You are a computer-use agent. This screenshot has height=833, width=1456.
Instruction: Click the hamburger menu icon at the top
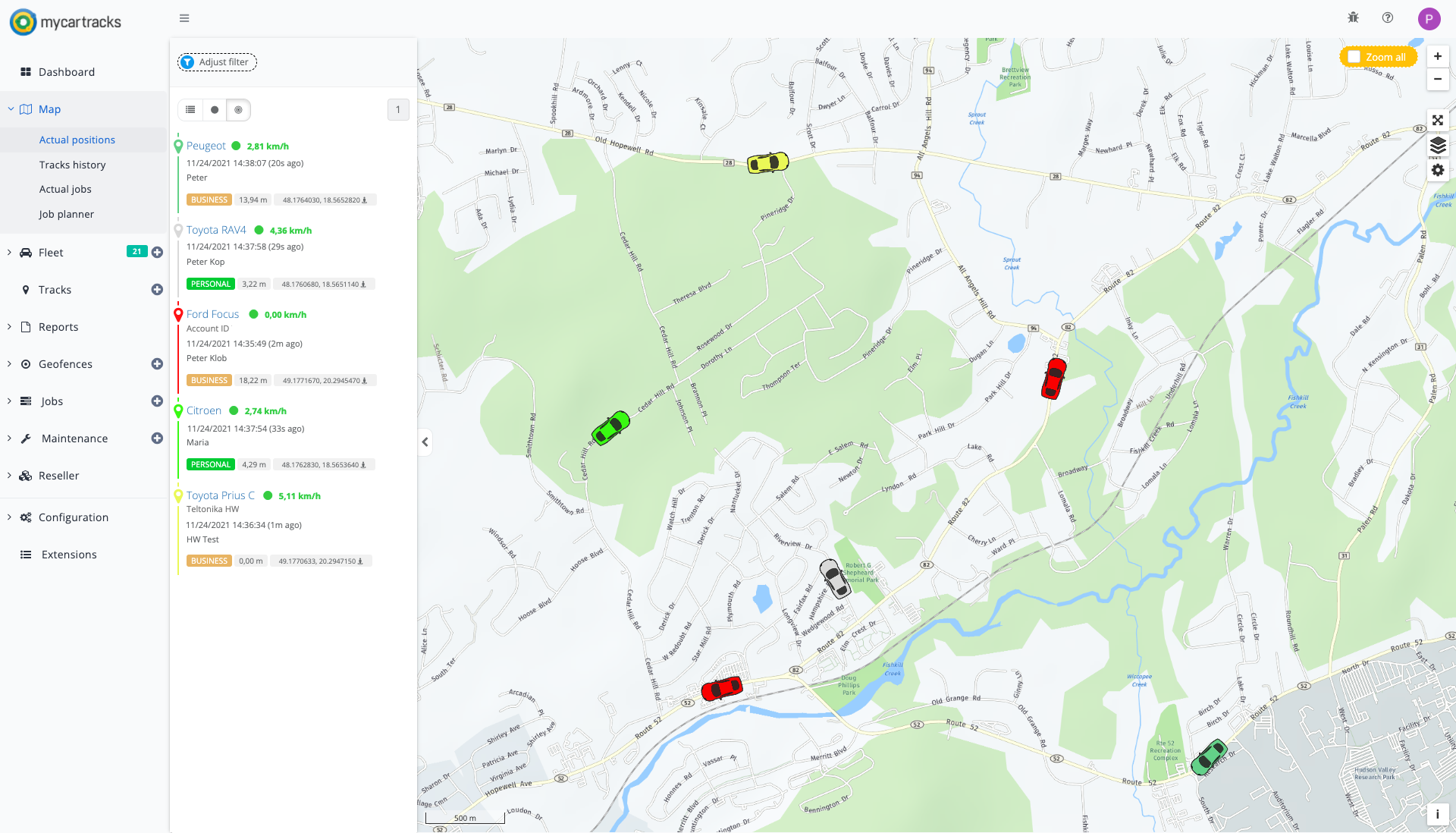tap(184, 17)
